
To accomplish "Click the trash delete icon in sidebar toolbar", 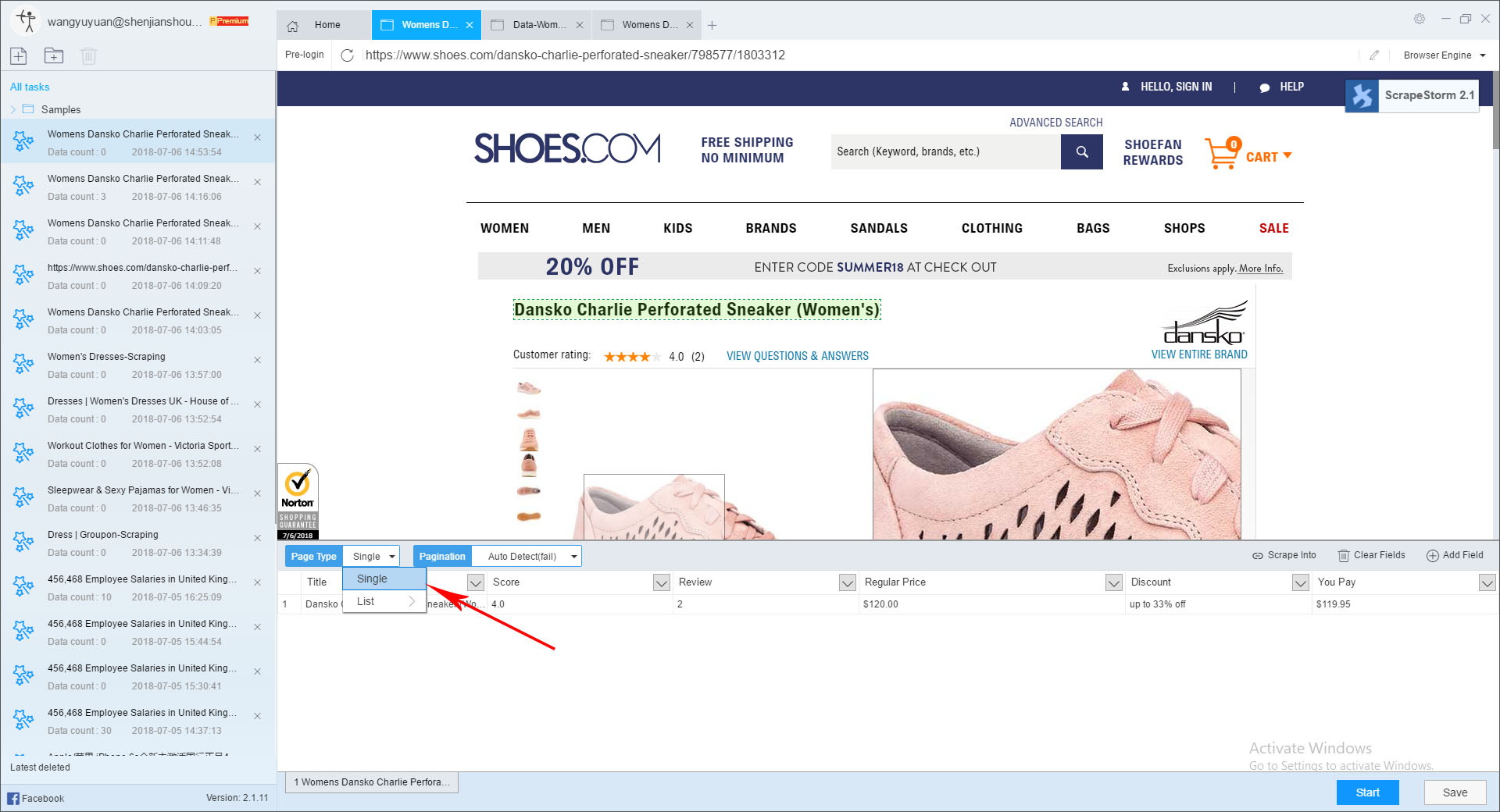I will point(88,55).
